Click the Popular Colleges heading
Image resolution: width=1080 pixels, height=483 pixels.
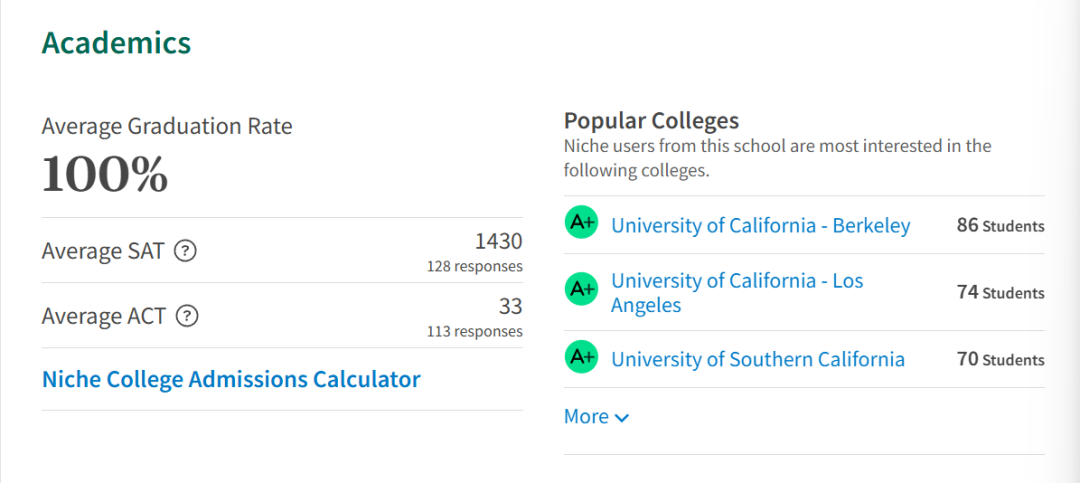point(652,121)
